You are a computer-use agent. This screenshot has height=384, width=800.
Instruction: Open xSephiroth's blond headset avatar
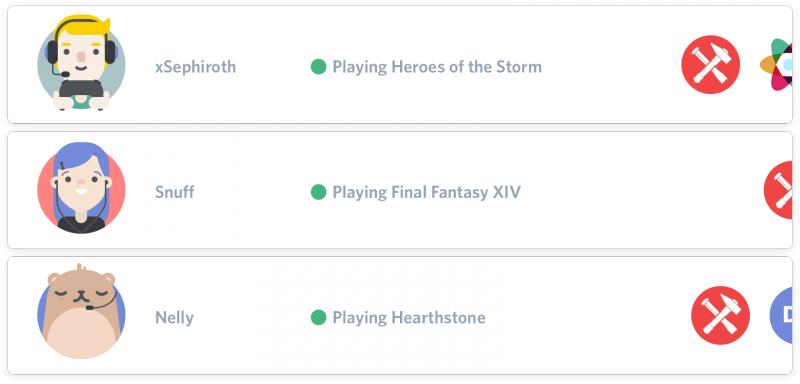pyautogui.click(x=81, y=63)
